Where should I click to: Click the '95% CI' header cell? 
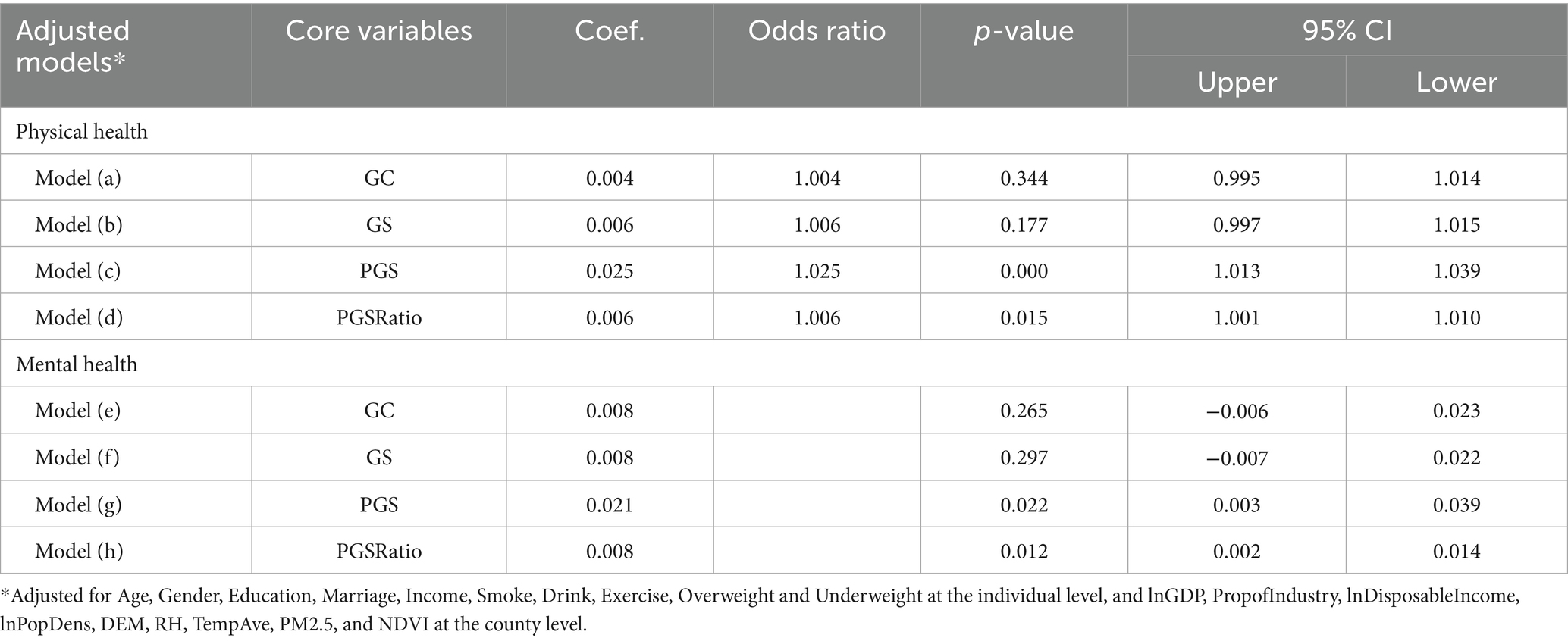point(1347,31)
